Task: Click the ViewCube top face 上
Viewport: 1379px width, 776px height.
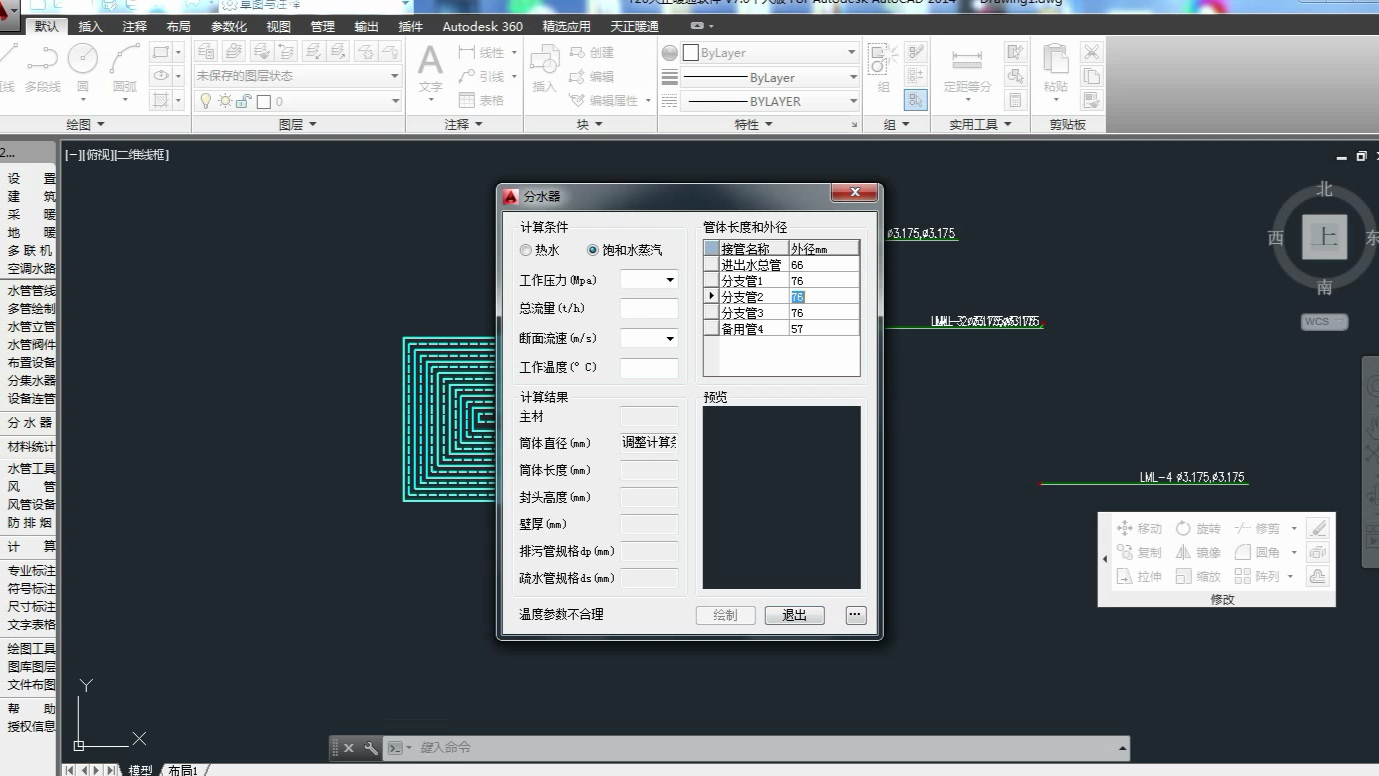Action: (x=1325, y=237)
